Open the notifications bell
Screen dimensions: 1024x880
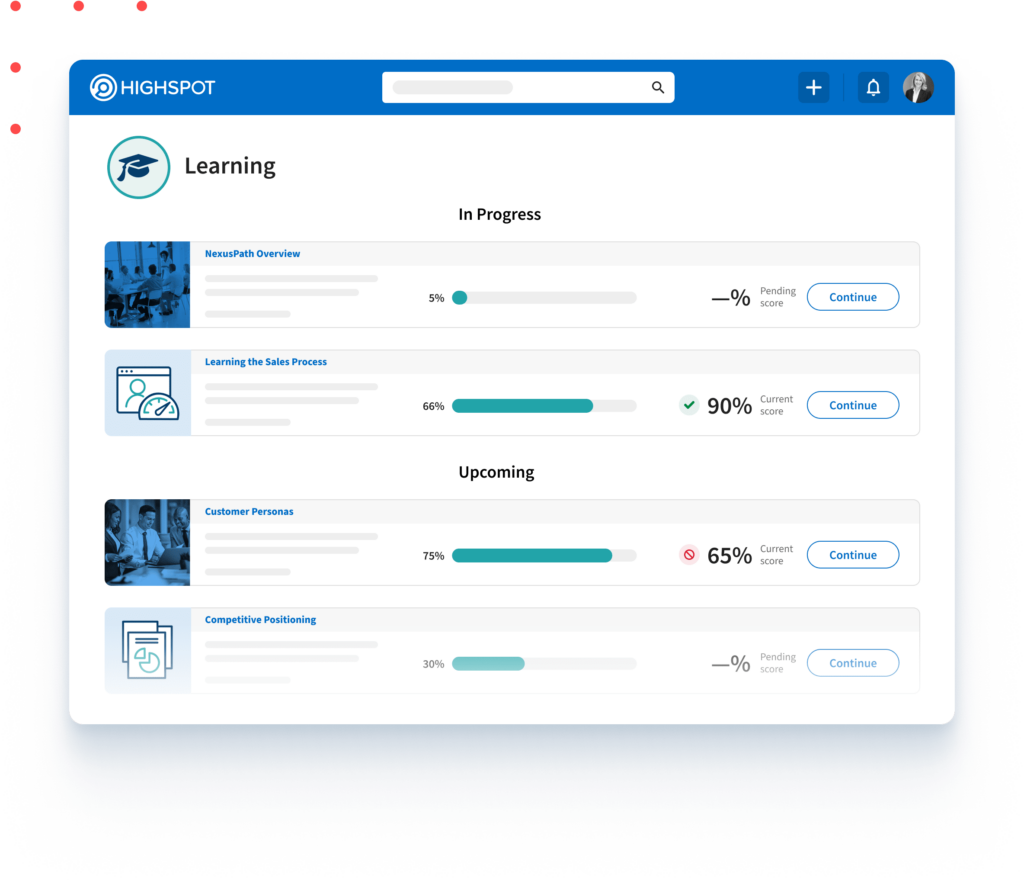tap(873, 87)
